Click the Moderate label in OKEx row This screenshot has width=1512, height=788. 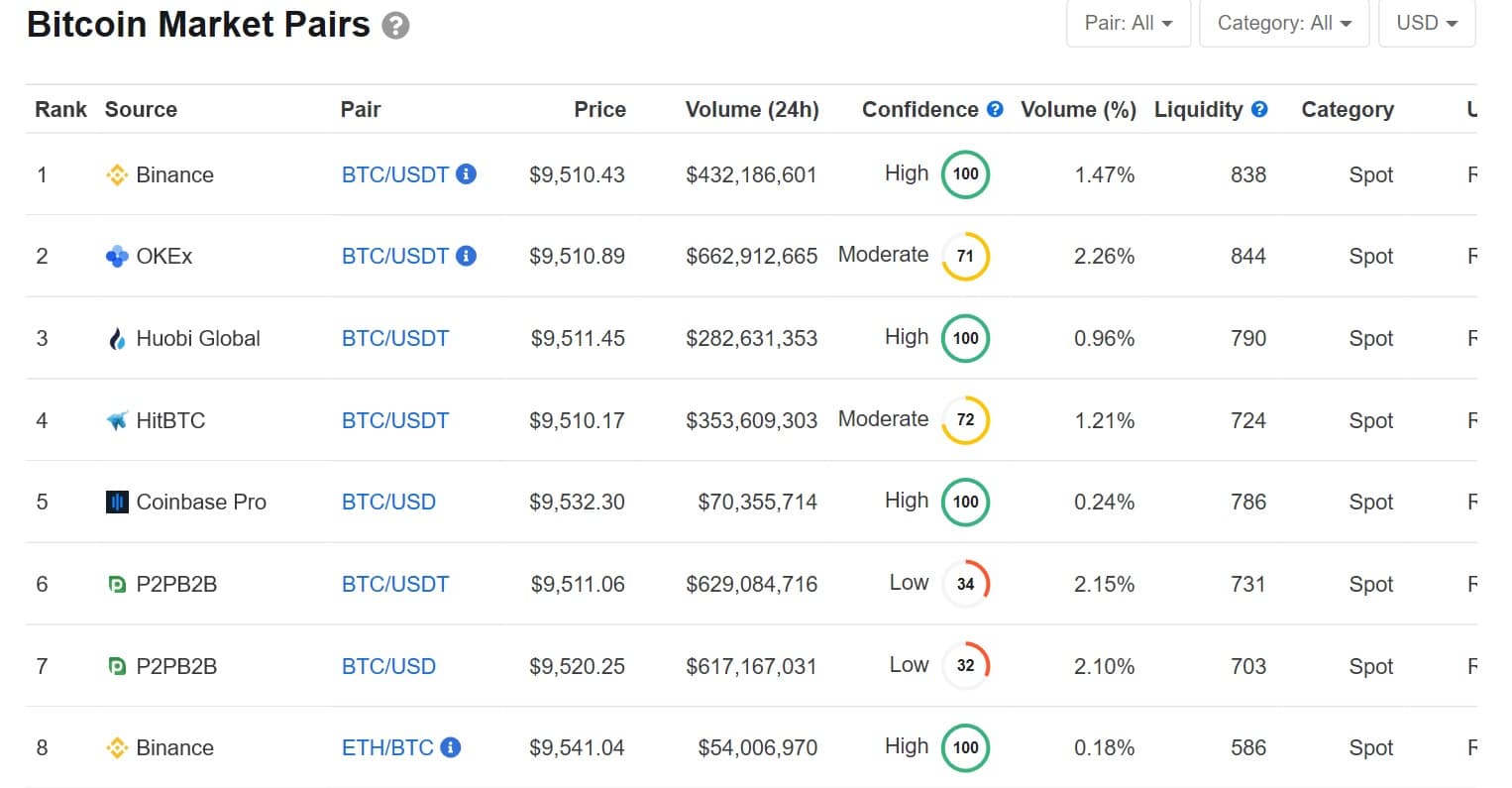click(883, 255)
